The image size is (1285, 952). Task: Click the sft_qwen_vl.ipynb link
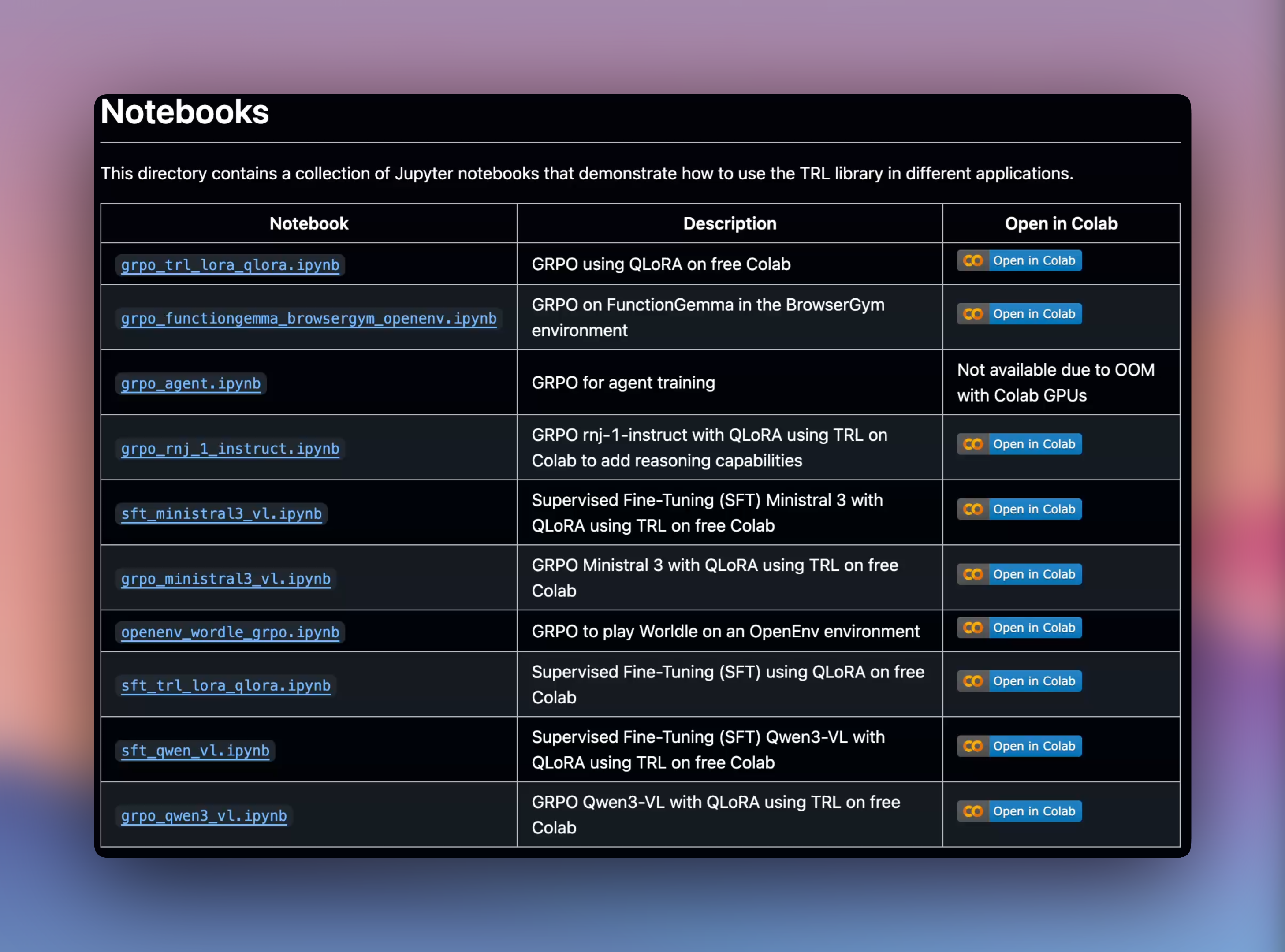[x=195, y=751]
